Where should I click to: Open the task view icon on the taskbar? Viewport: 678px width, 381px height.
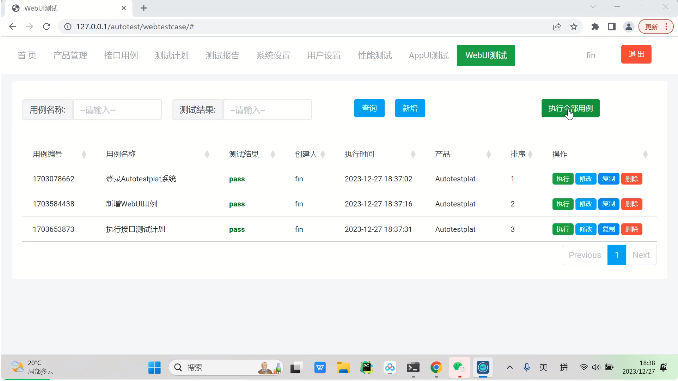[x=296, y=368]
